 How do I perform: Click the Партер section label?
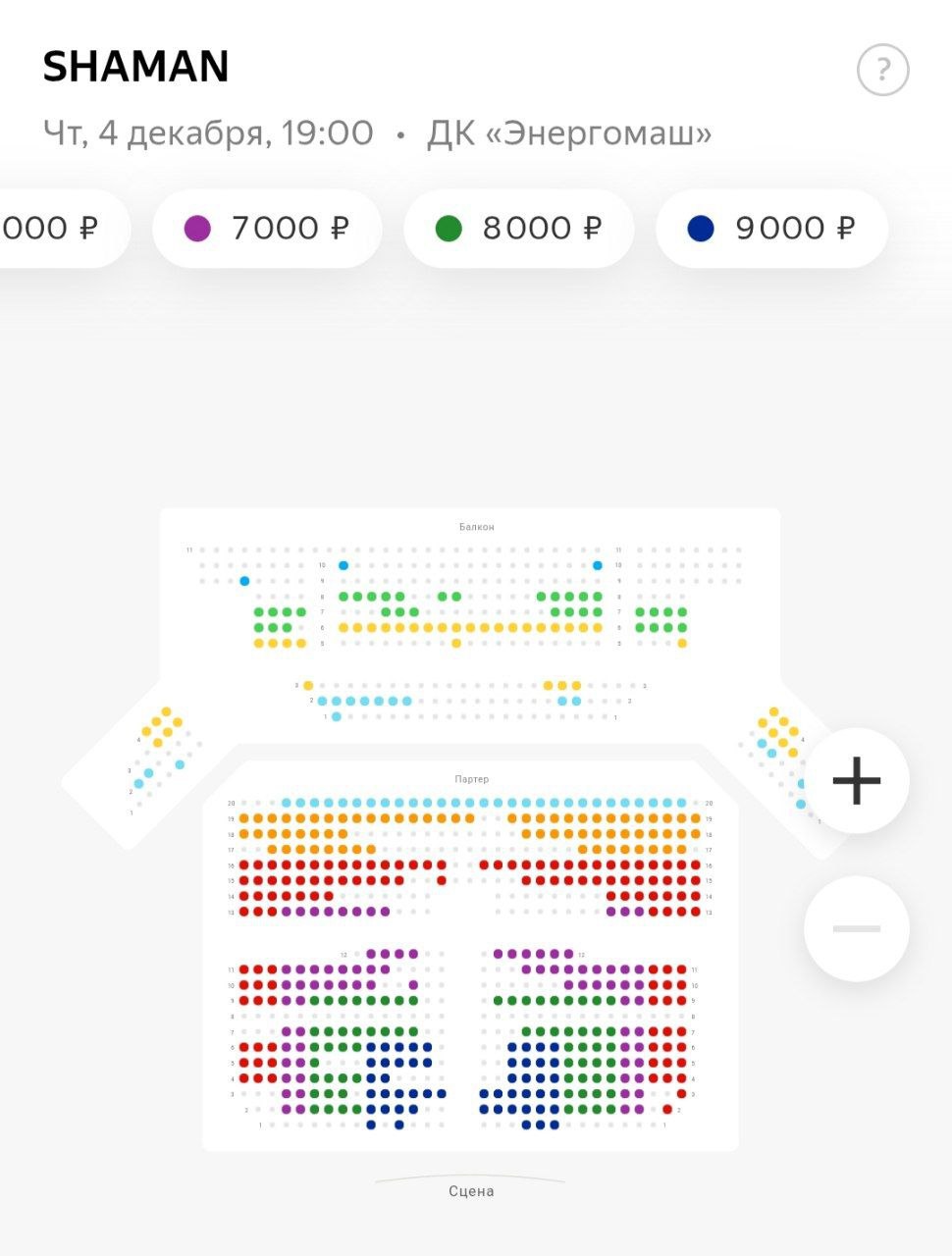(471, 779)
